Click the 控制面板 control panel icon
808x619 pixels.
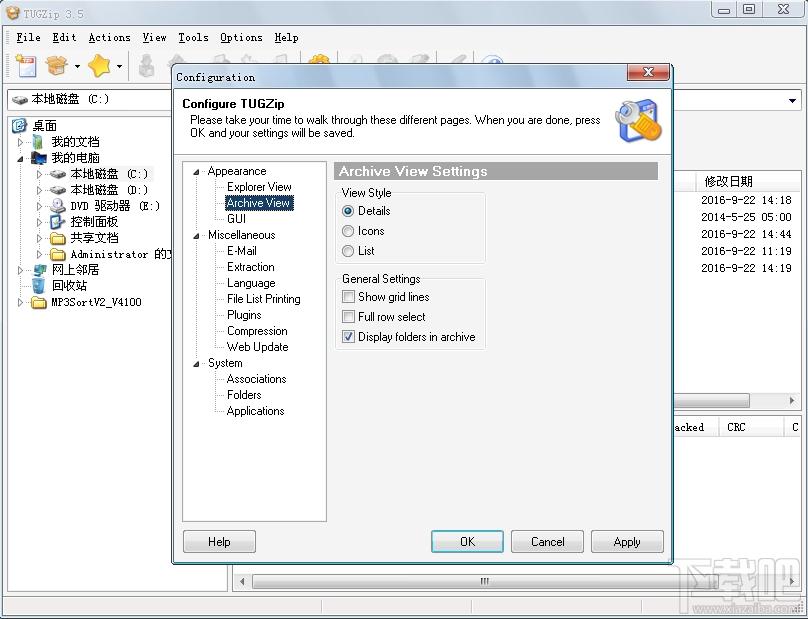[58, 222]
